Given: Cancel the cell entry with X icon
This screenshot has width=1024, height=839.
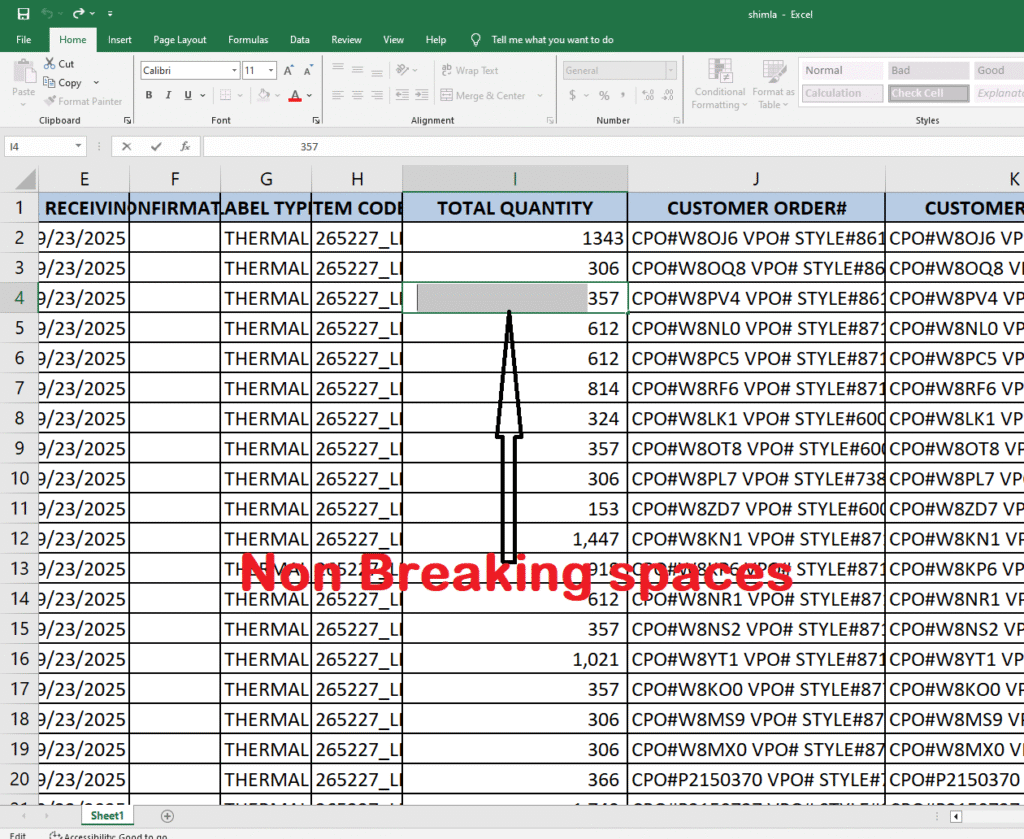Looking at the screenshot, I should (x=126, y=146).
